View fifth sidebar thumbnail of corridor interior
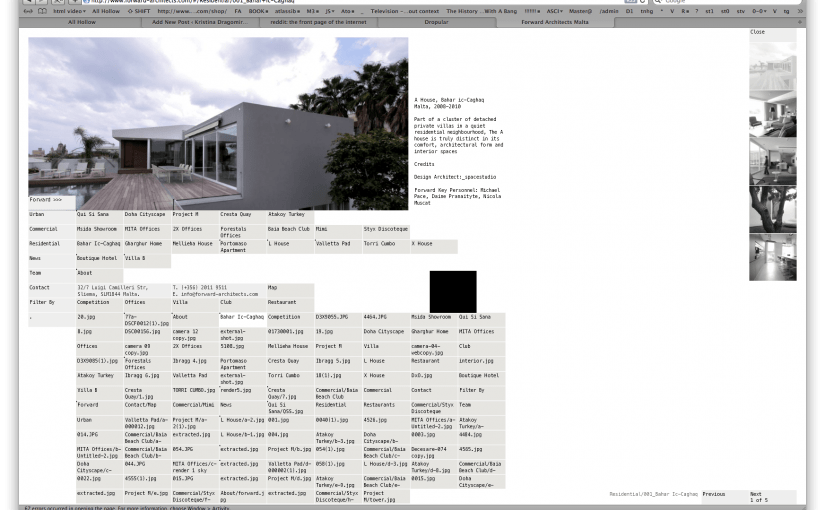Image resolution: width=825 pixels, height=510 pixels. (x=772, y=257)
